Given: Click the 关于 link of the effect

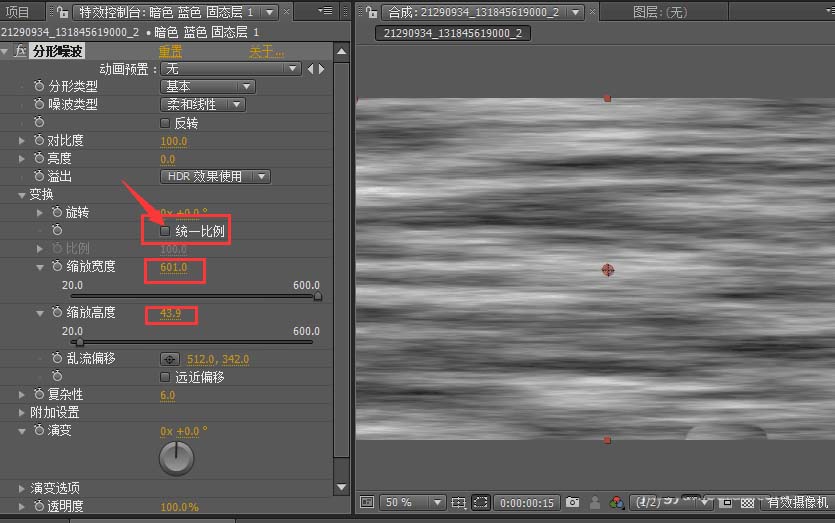Looking at the screenshot, I should point(266,52).
